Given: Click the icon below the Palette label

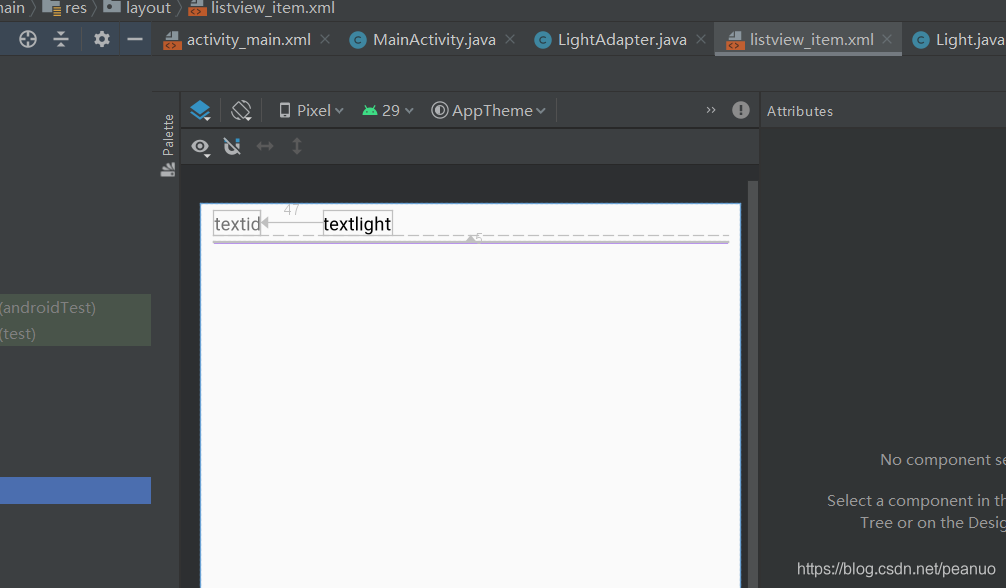Looking at the screenshot, I should pos(168,170).
